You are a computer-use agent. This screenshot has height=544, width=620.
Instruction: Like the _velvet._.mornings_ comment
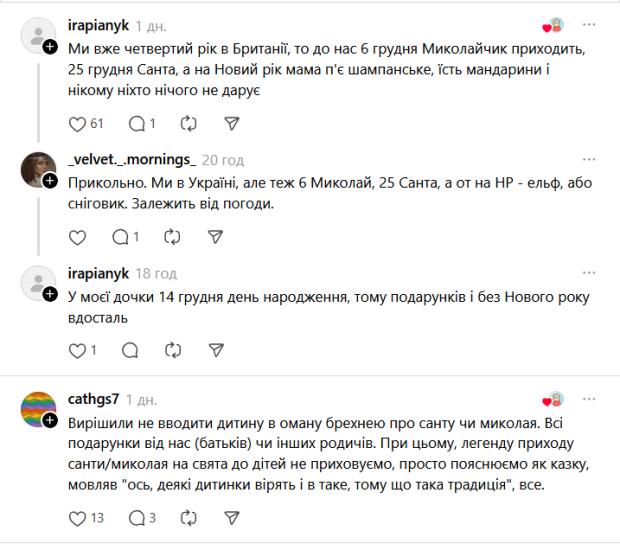pyautogui.click(x=77, y=237)
